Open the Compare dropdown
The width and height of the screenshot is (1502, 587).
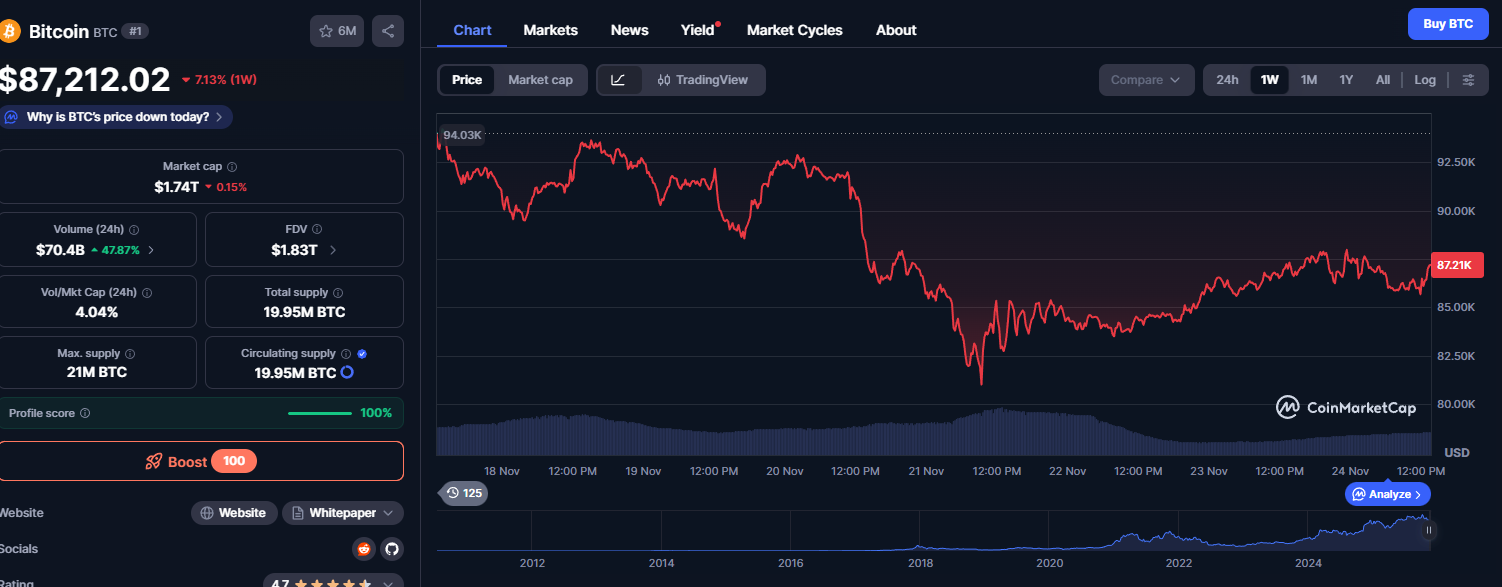pos(1146,80)
